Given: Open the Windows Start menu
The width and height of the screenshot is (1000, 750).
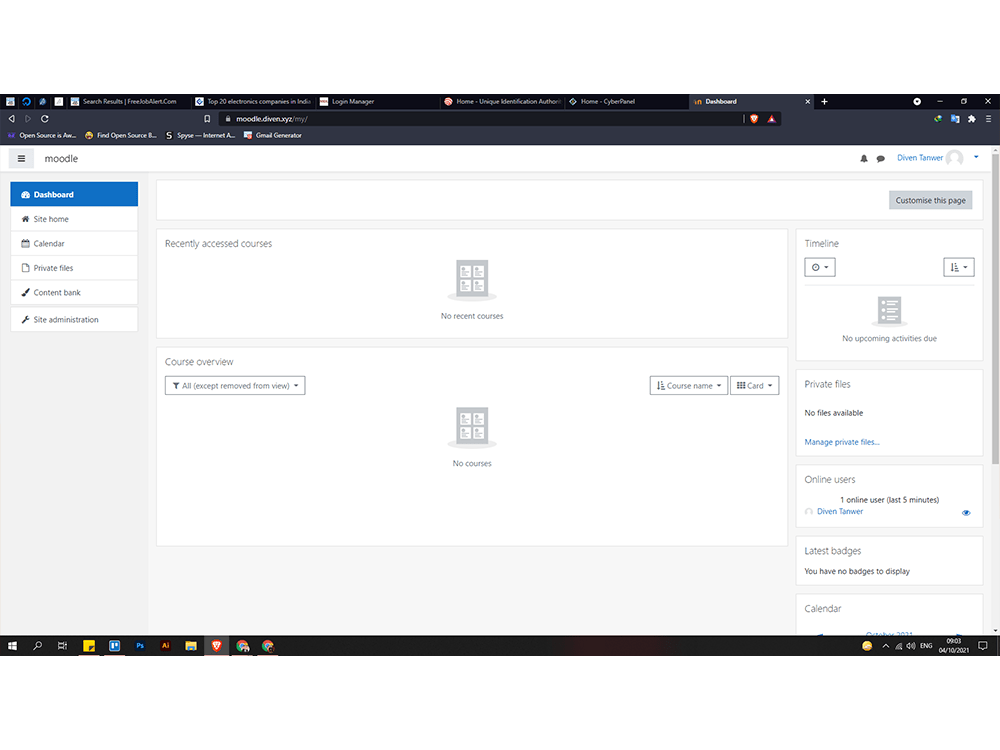Looking at the screenshot, I should pos(12,646).
